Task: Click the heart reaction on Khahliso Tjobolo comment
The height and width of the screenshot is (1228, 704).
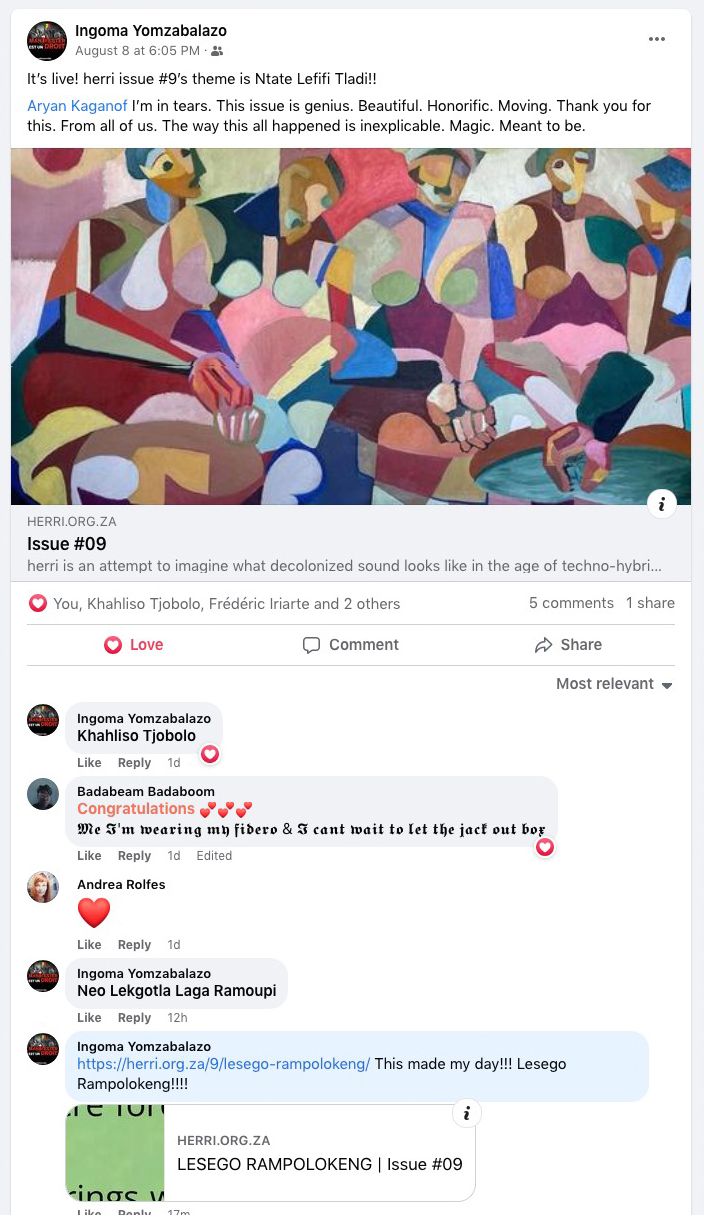Action: (x=210, y=754)
